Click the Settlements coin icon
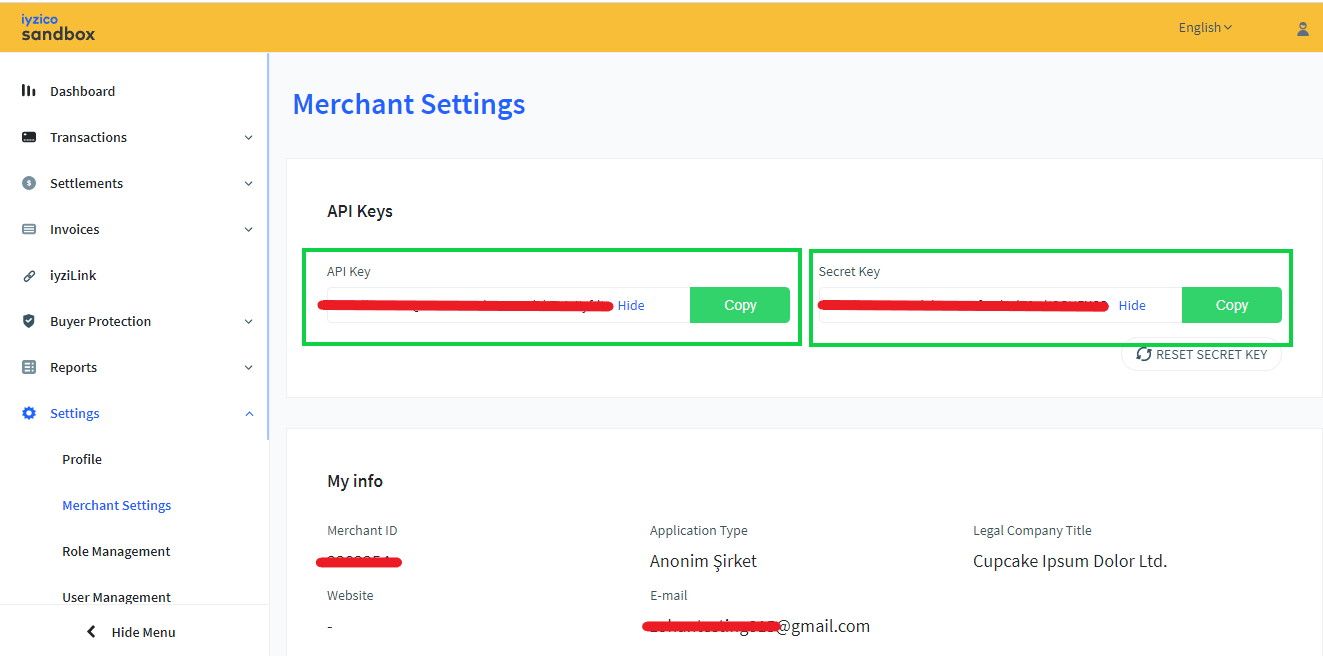The image size is (1323, 656). [x=30, y=183]
